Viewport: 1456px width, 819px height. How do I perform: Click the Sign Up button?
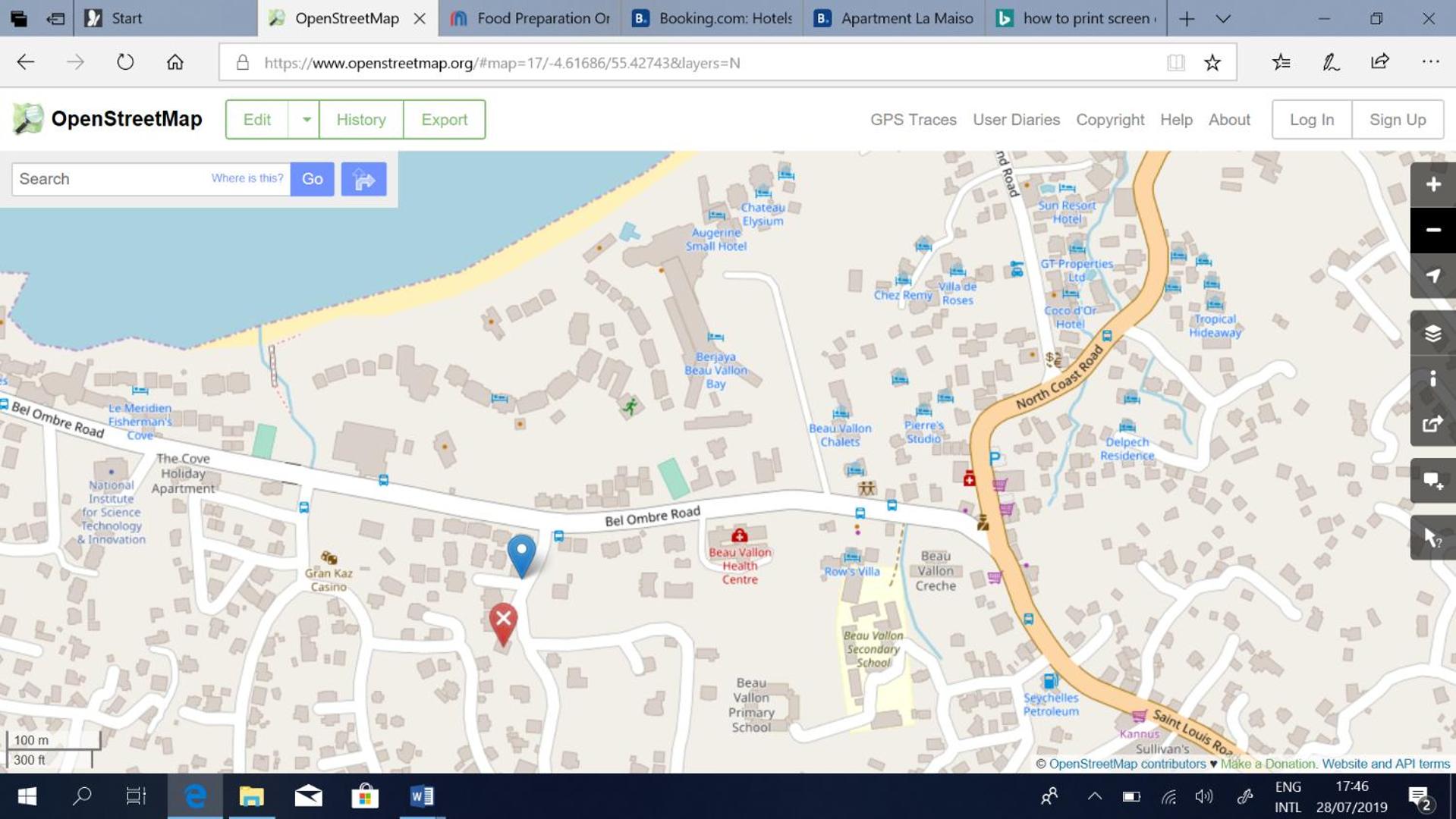click(x=1398, y=119)
